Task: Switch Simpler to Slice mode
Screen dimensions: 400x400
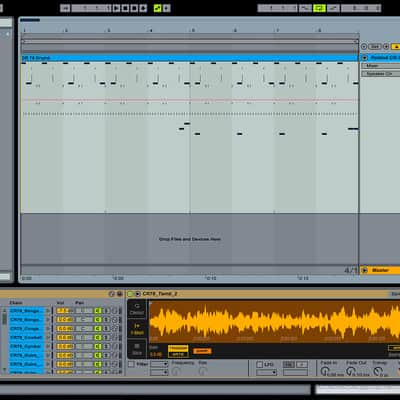Action: (x=137, y=349)
